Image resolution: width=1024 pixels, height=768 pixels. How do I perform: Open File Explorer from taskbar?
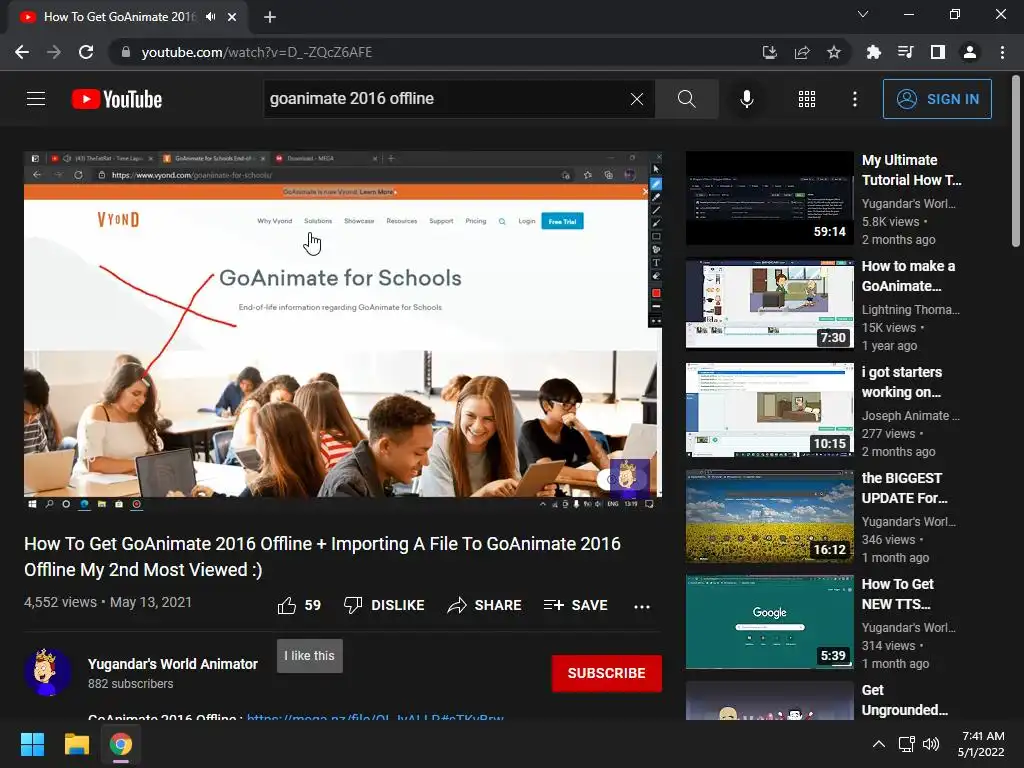coord(76,744)
